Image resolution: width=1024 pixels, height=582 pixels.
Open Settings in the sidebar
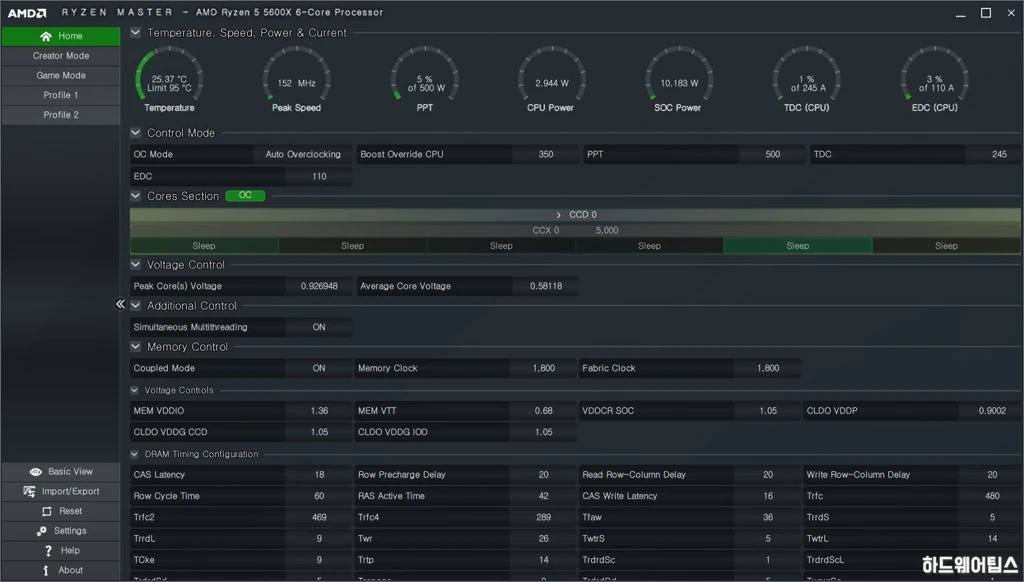coord(61,530)
